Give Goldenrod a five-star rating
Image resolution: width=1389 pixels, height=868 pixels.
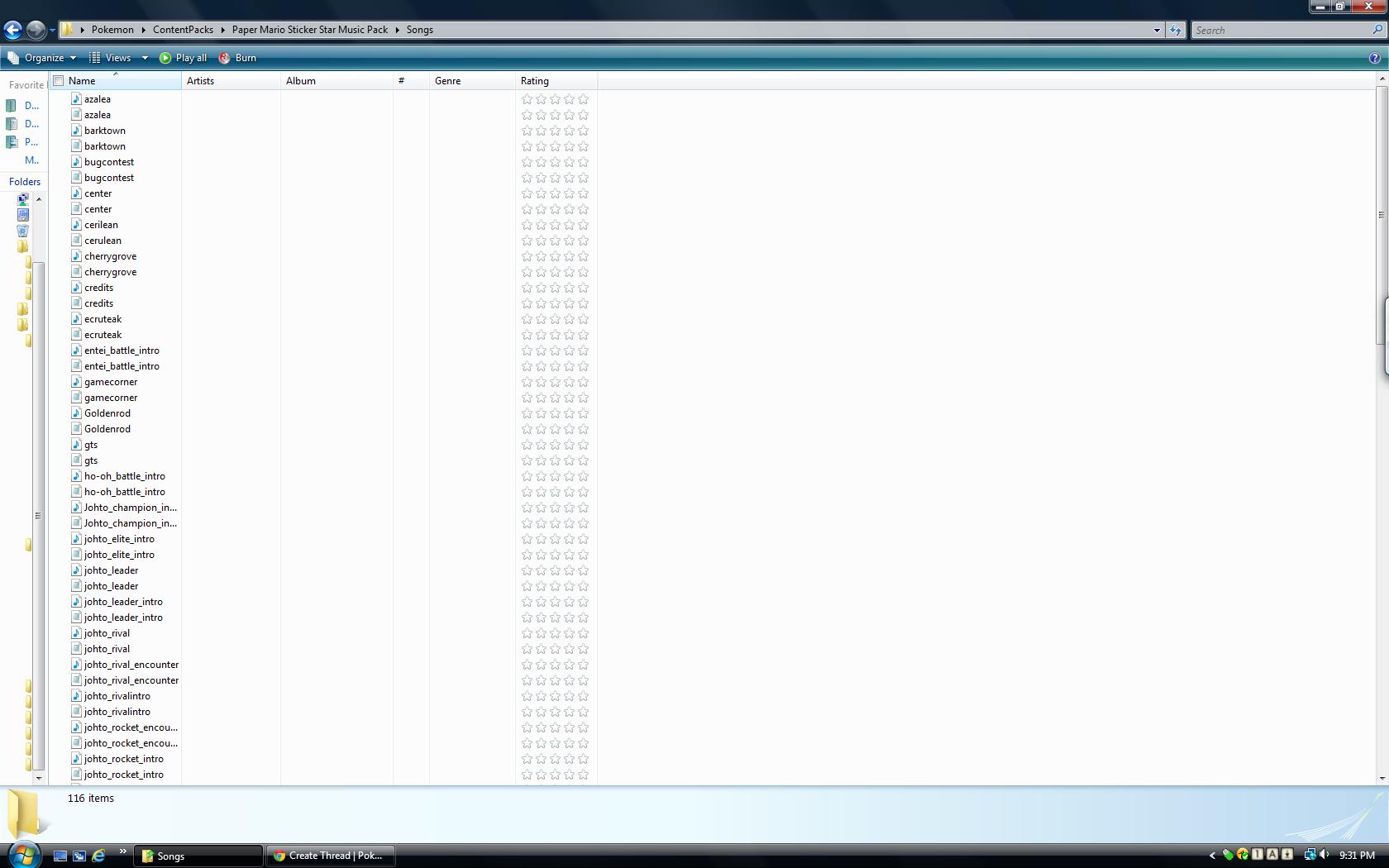coord(583,413)
